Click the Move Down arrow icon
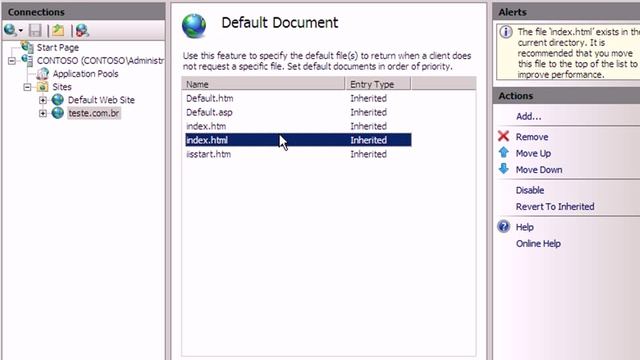Viewport: 640px width, 360px height. pyautogui.click(x=504, y=169)
